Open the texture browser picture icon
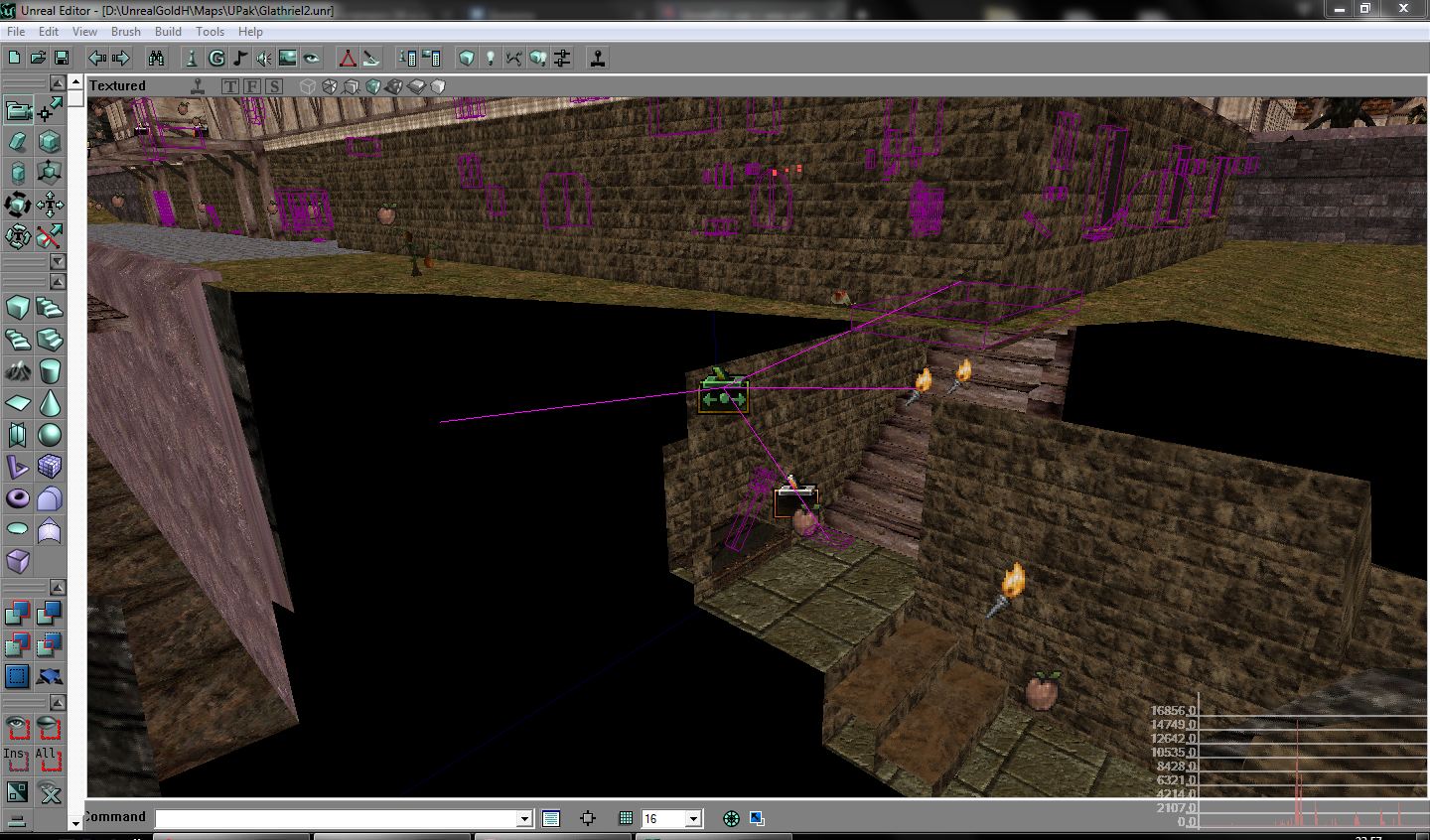Screen dimensions: 1430x840 pos(288,59)
